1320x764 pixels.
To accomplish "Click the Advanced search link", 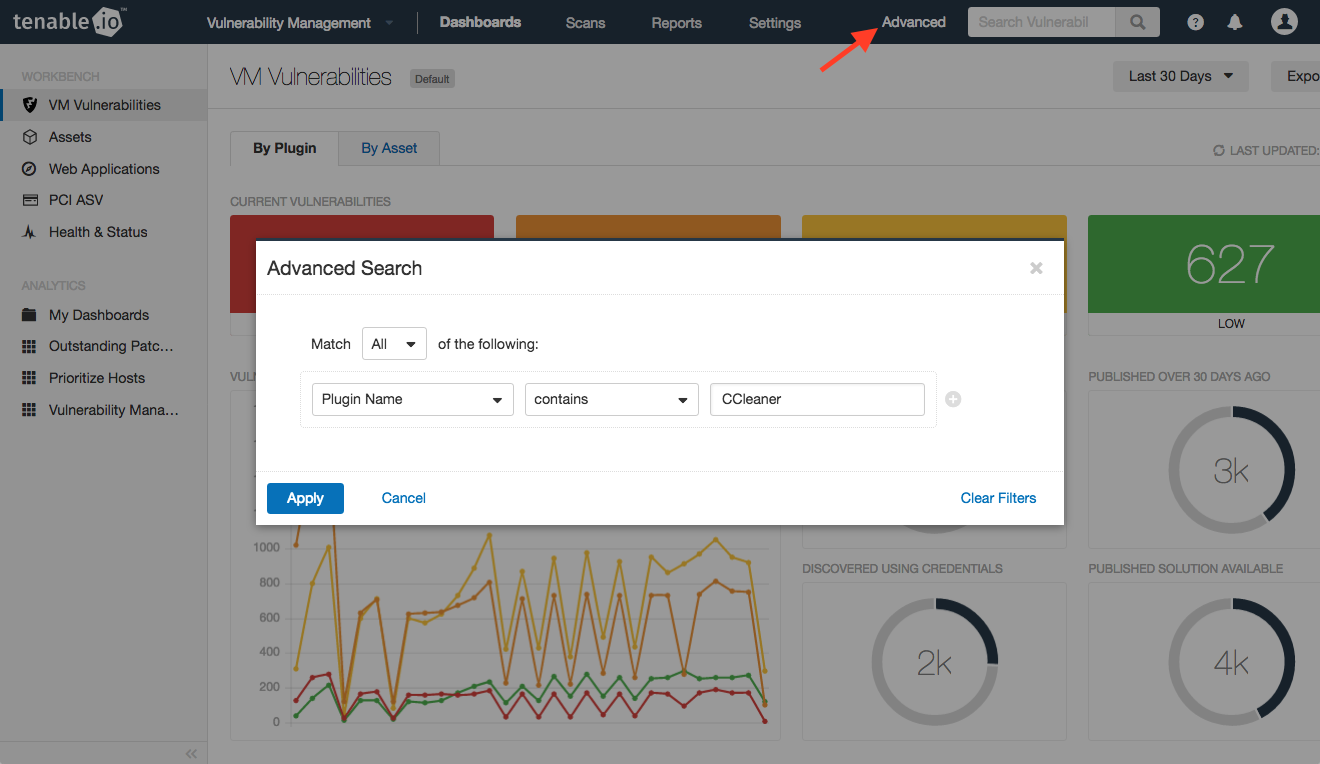I will pyautogui.click(x=914, y=22).
